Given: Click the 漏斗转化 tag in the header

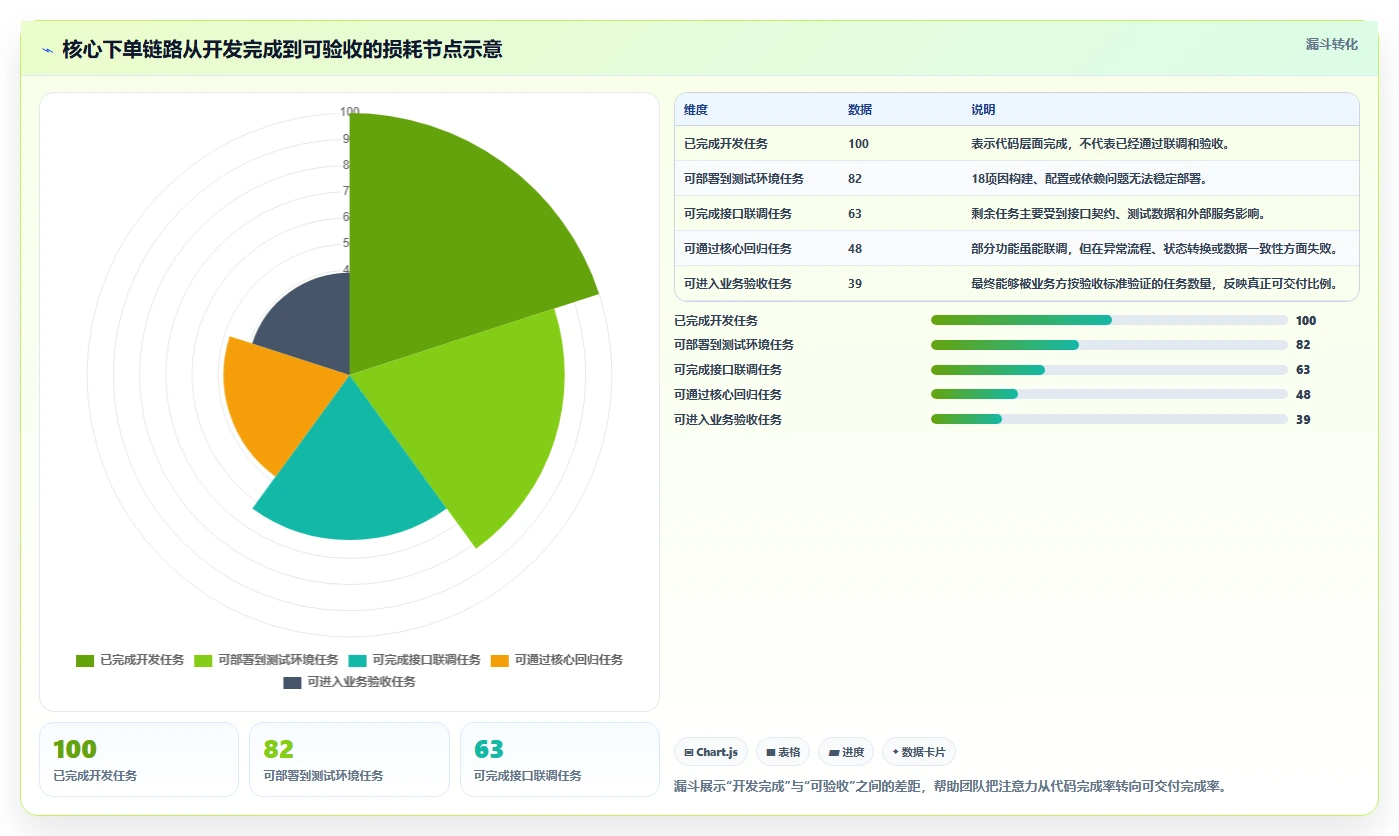Looking at the screenshot, I should 1331,44.
